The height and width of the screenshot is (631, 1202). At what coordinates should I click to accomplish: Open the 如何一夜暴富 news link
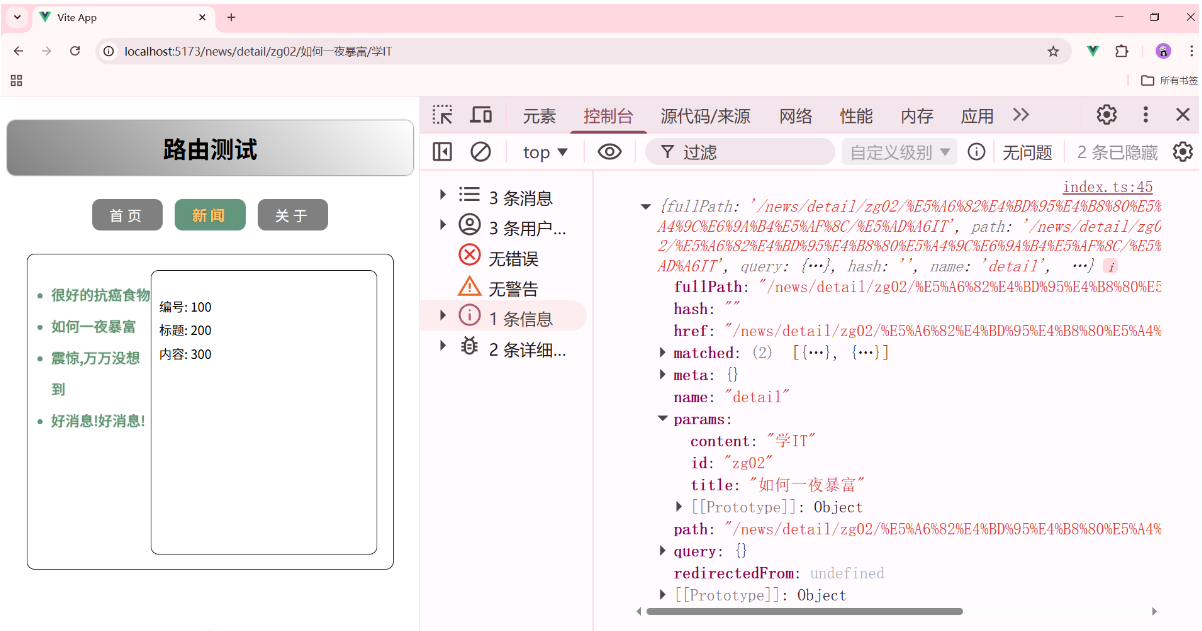[94, 326]
